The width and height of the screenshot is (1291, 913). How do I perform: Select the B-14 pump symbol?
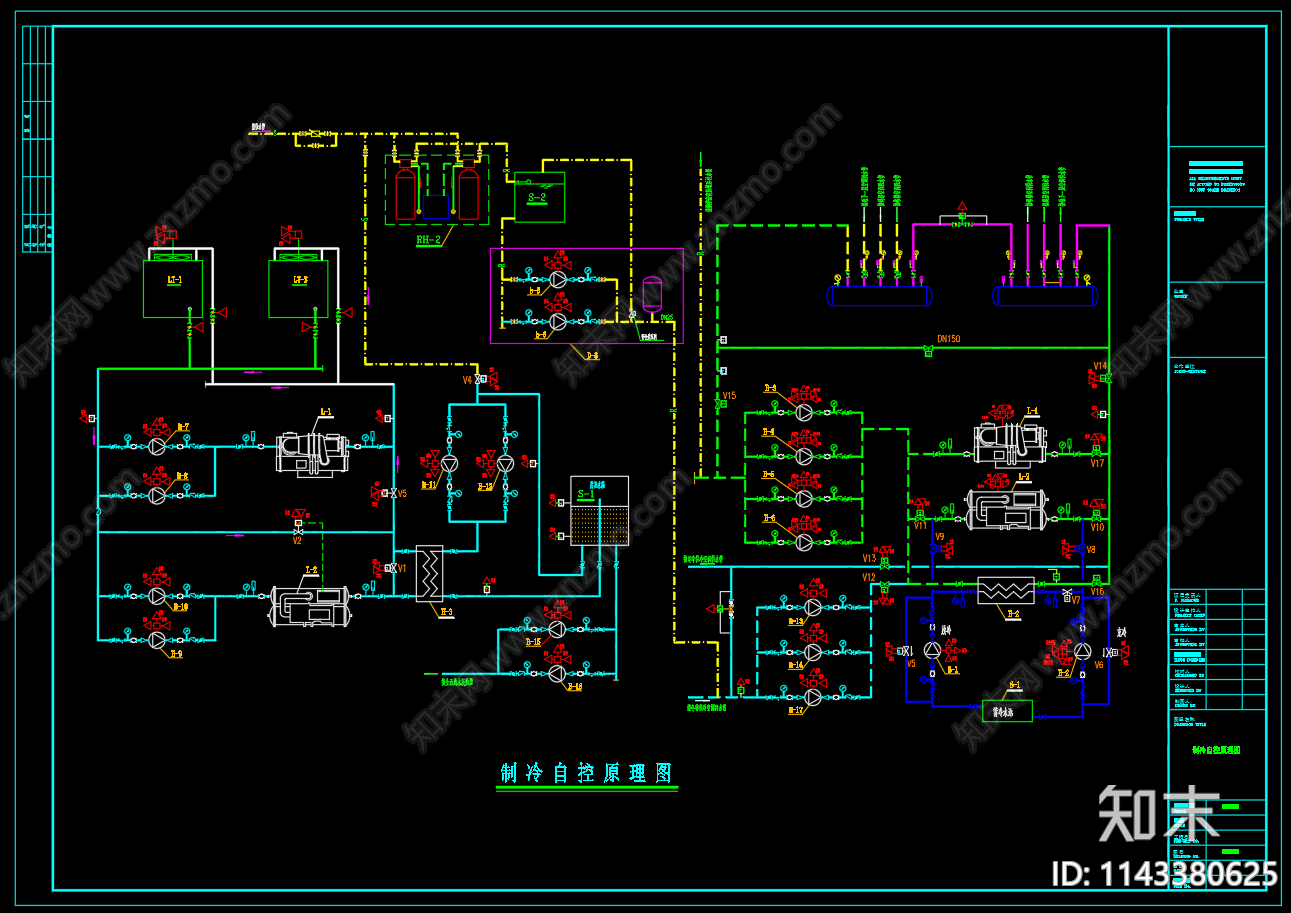click(x=813, y=652)
